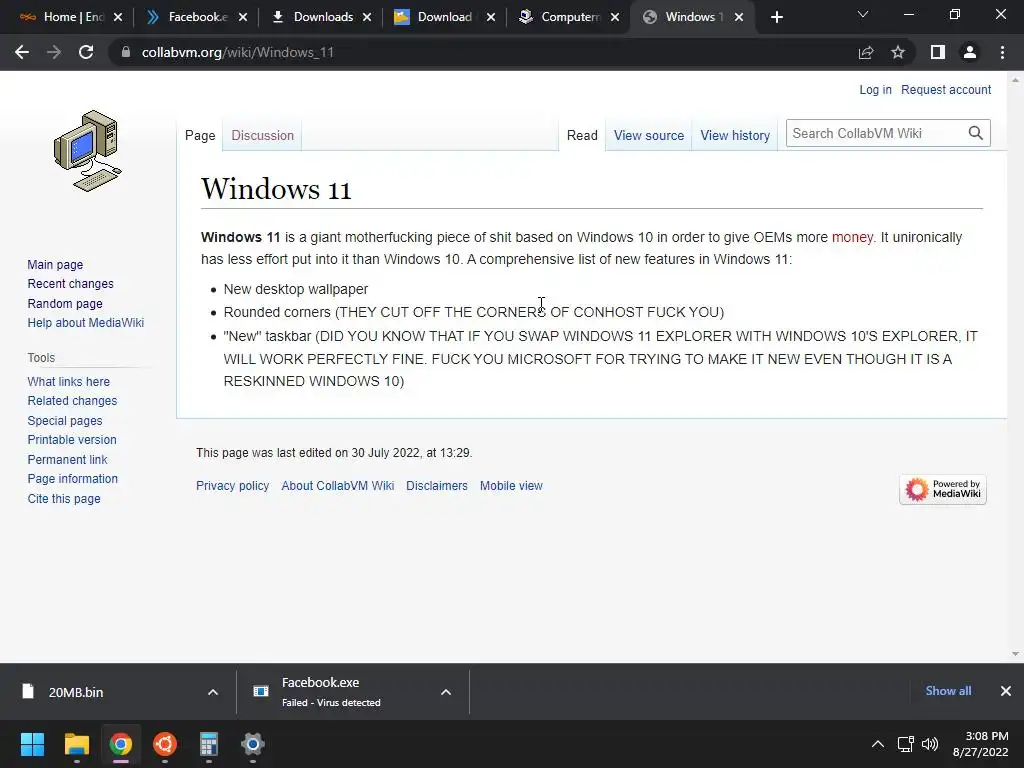This screenshot has height=768, width=1024.
Task: Open About CollabVM Wiki link
Action: [x=338, y=486]
